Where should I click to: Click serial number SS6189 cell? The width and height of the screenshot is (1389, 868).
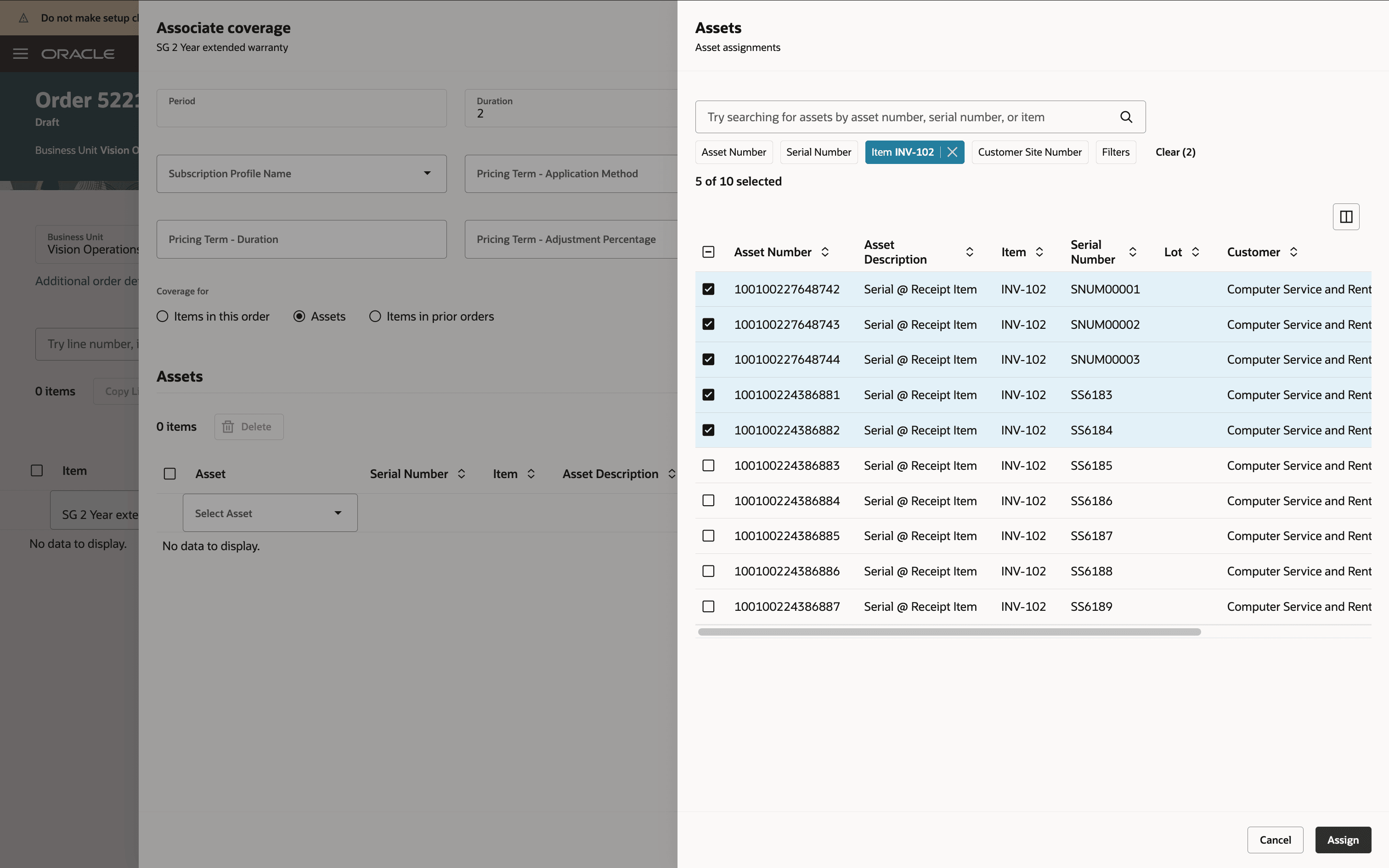click(1091, 606)
